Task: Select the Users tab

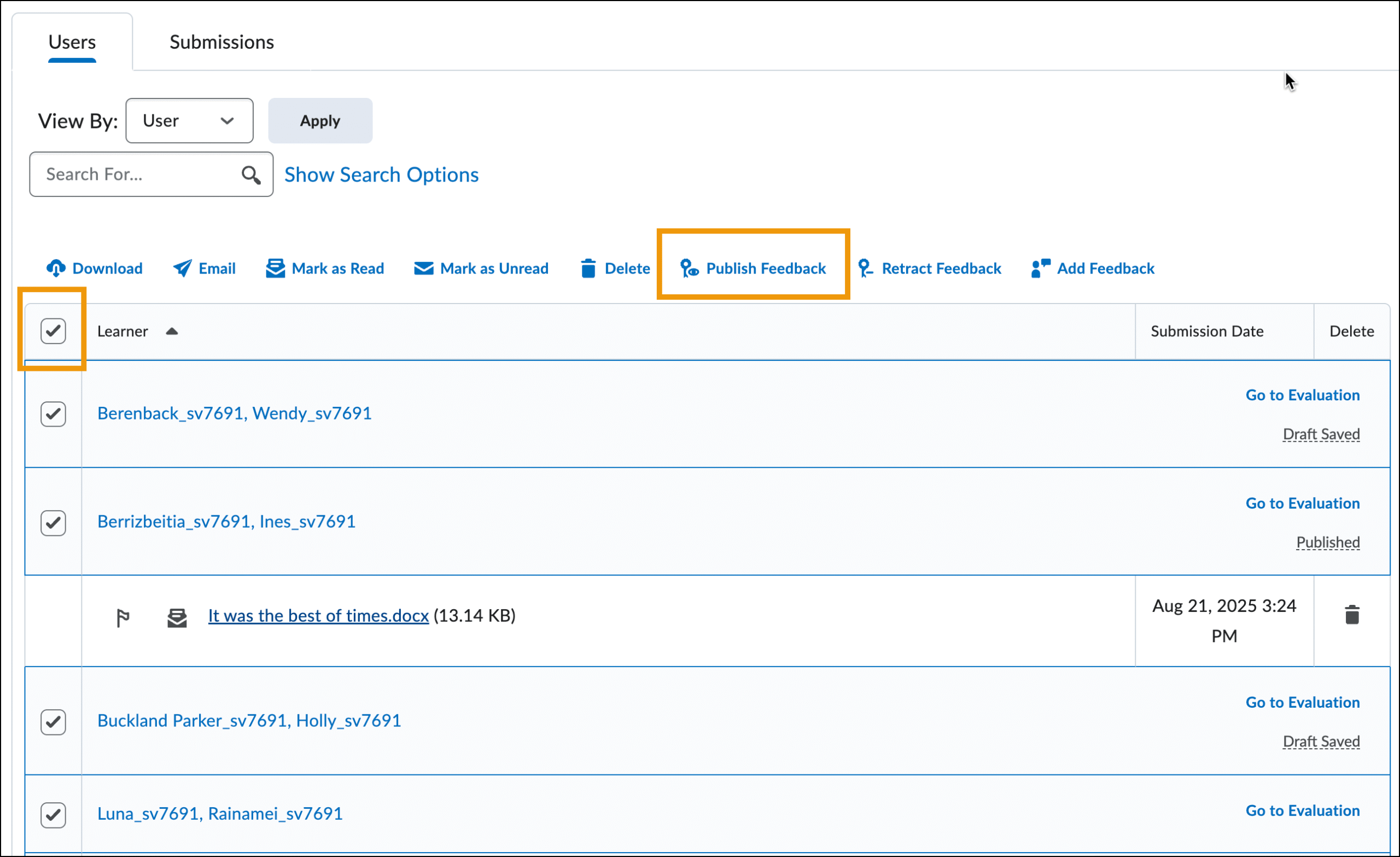Action: (72, 42)
